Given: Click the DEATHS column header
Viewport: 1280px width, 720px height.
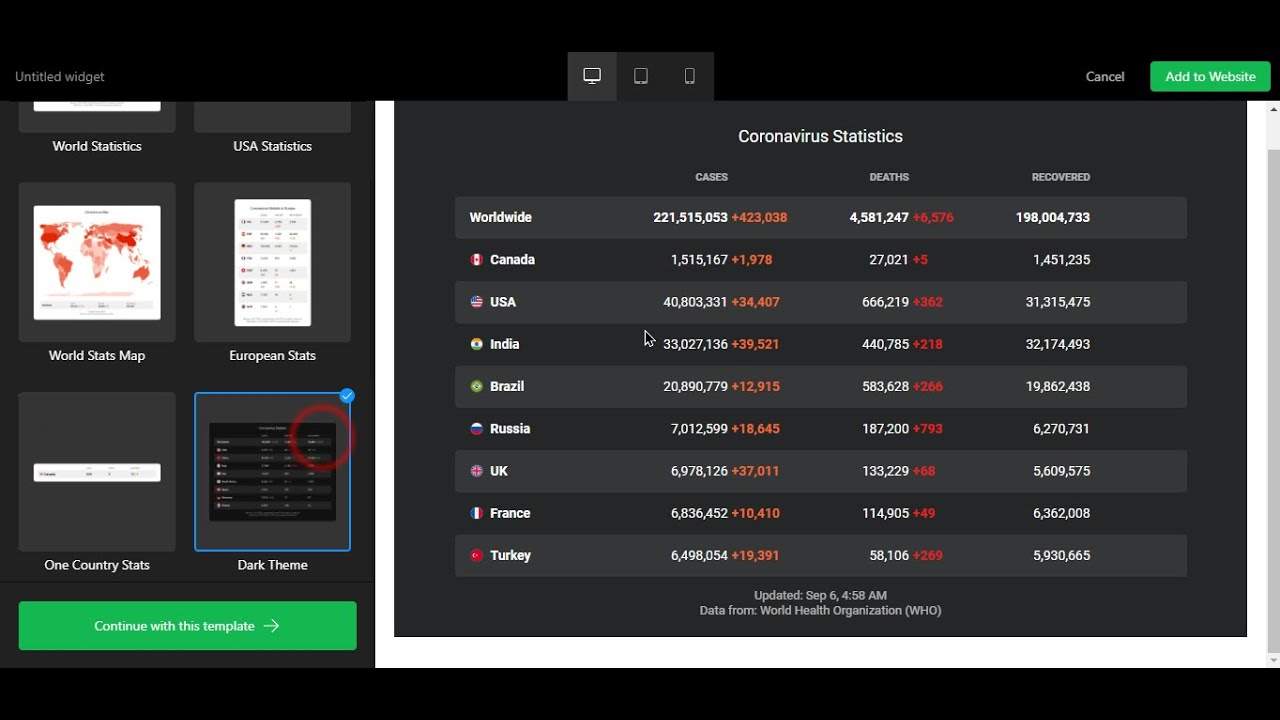Looking at the screenshot, I should [889, 177].
